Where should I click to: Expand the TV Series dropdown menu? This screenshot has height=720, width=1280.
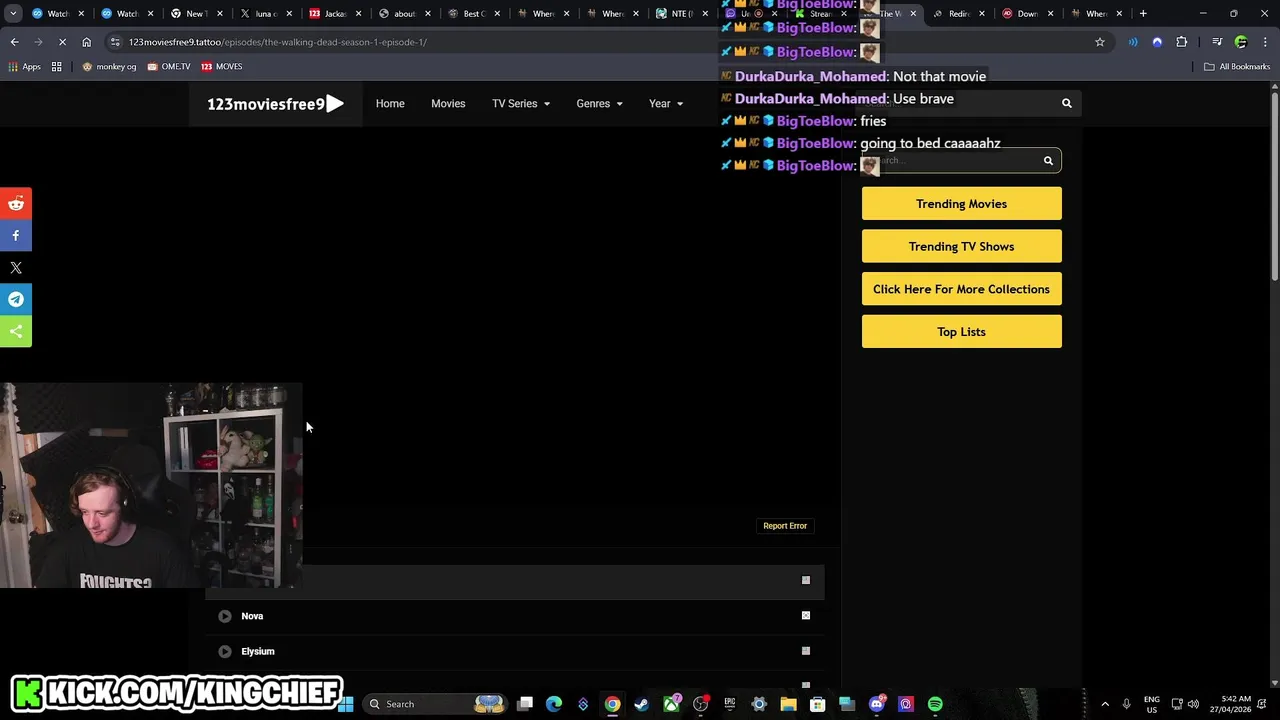[521, 104]
